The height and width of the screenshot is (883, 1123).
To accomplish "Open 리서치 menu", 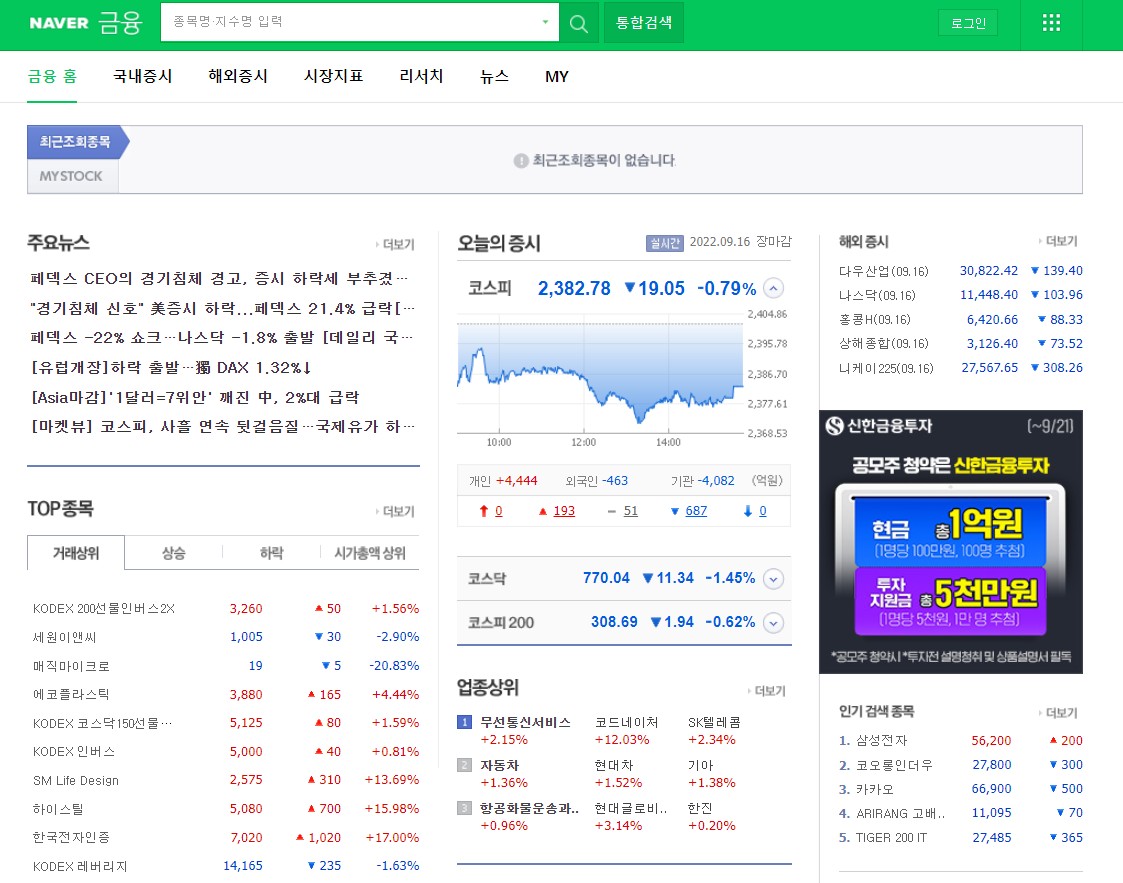I will pos(421,77).
